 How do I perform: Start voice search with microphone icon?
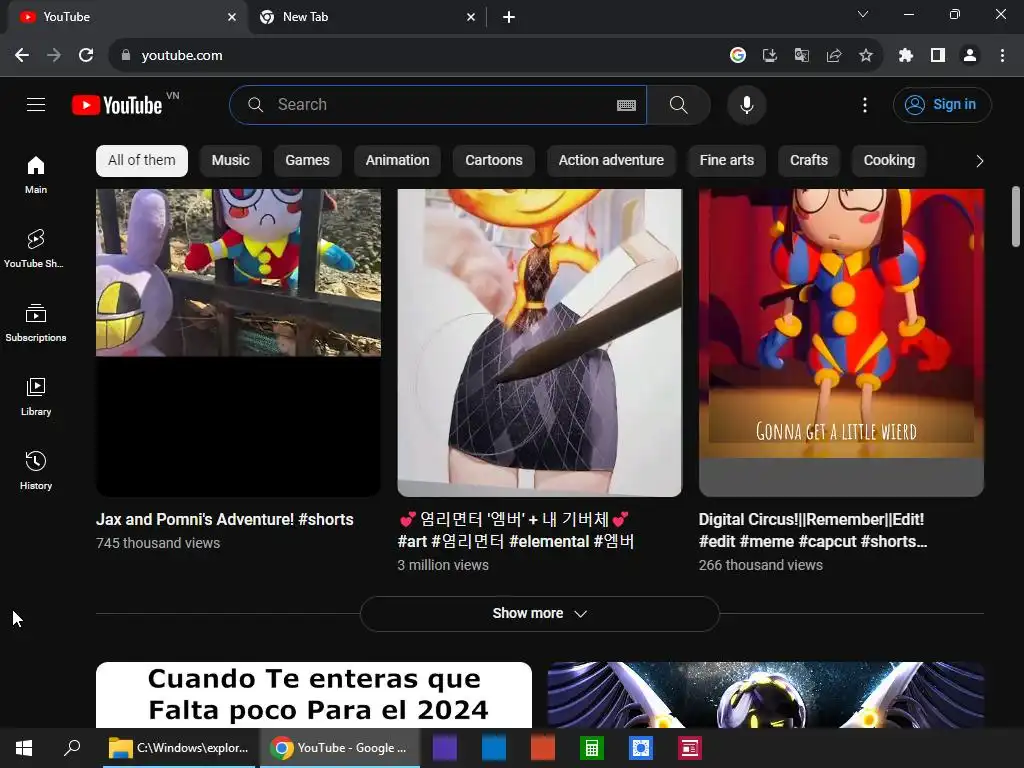tap(746, 104)
